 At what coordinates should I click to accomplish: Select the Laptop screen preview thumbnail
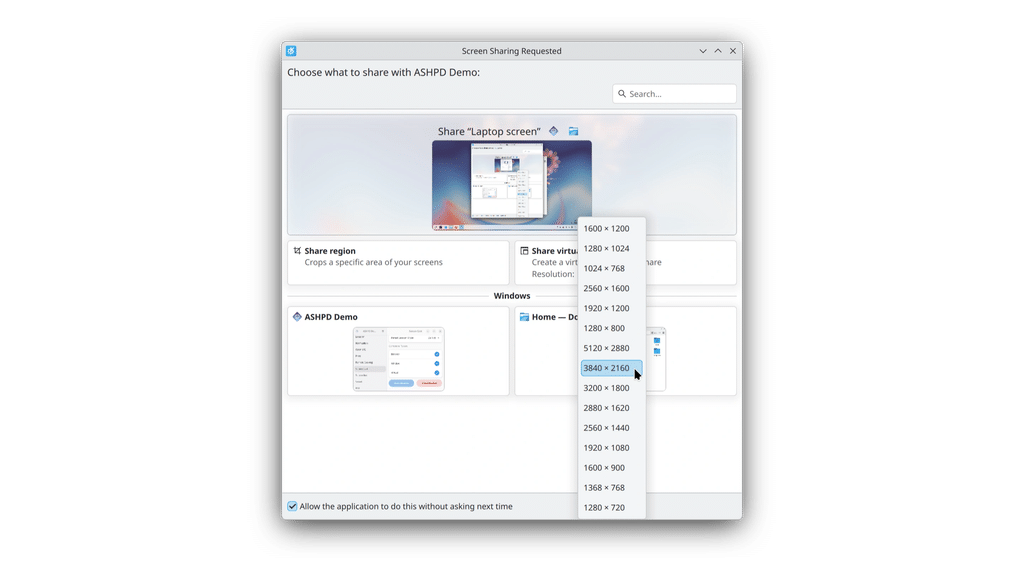click(x=512, y=185)
